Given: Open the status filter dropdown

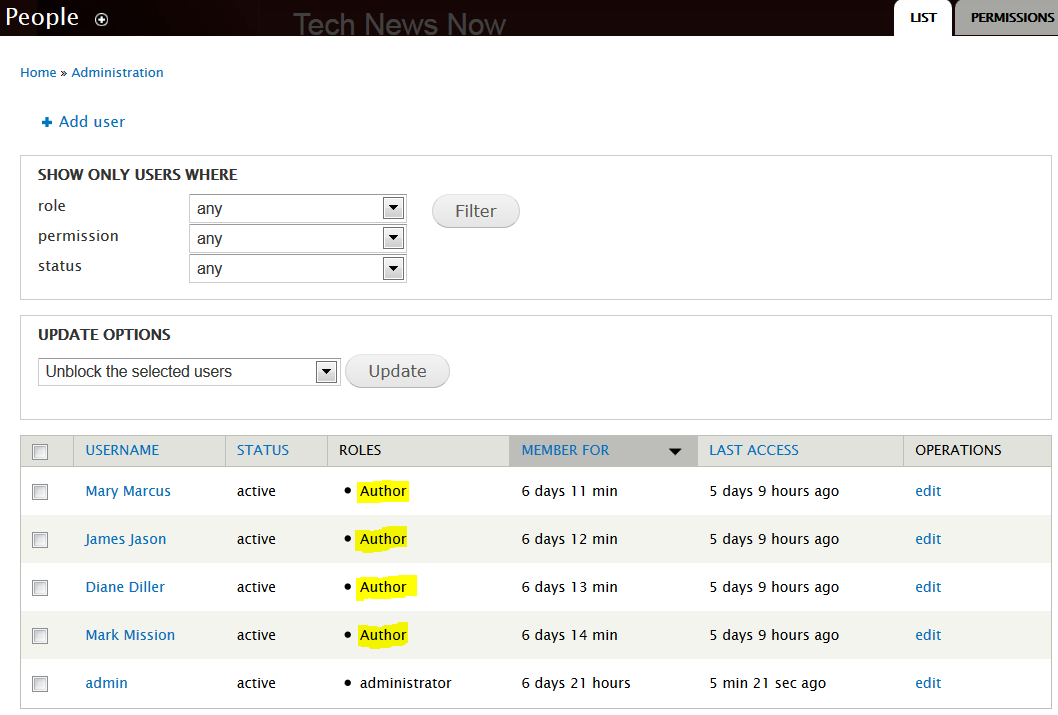Looking at the screenshot, I should tap(298, 268).
